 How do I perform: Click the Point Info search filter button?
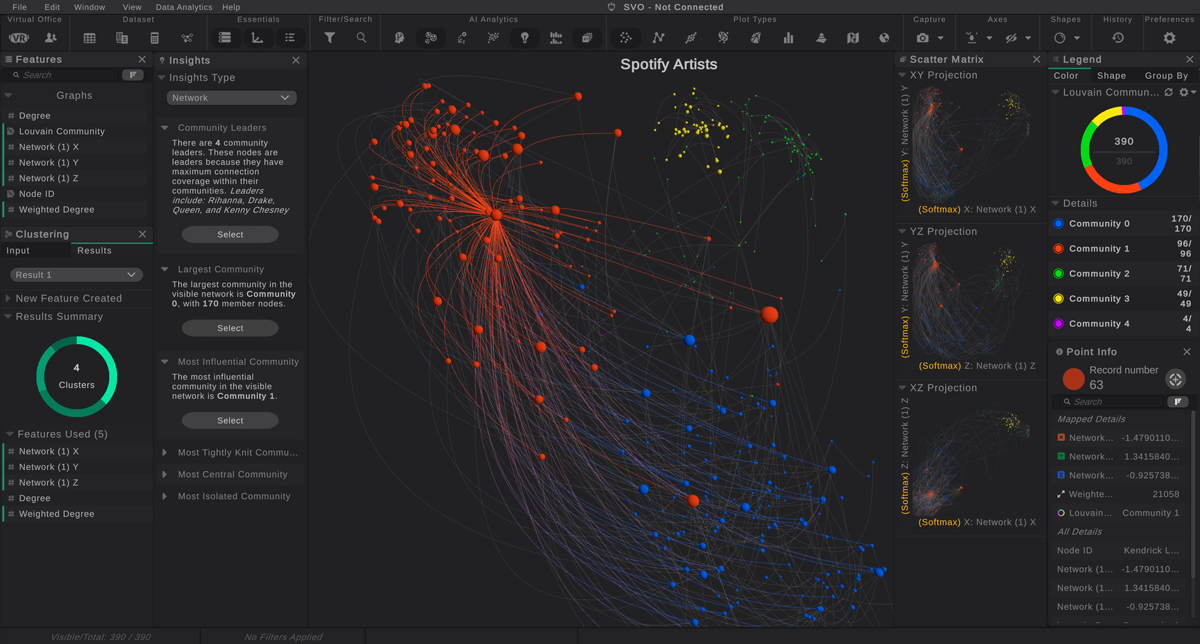[1178, 402]
